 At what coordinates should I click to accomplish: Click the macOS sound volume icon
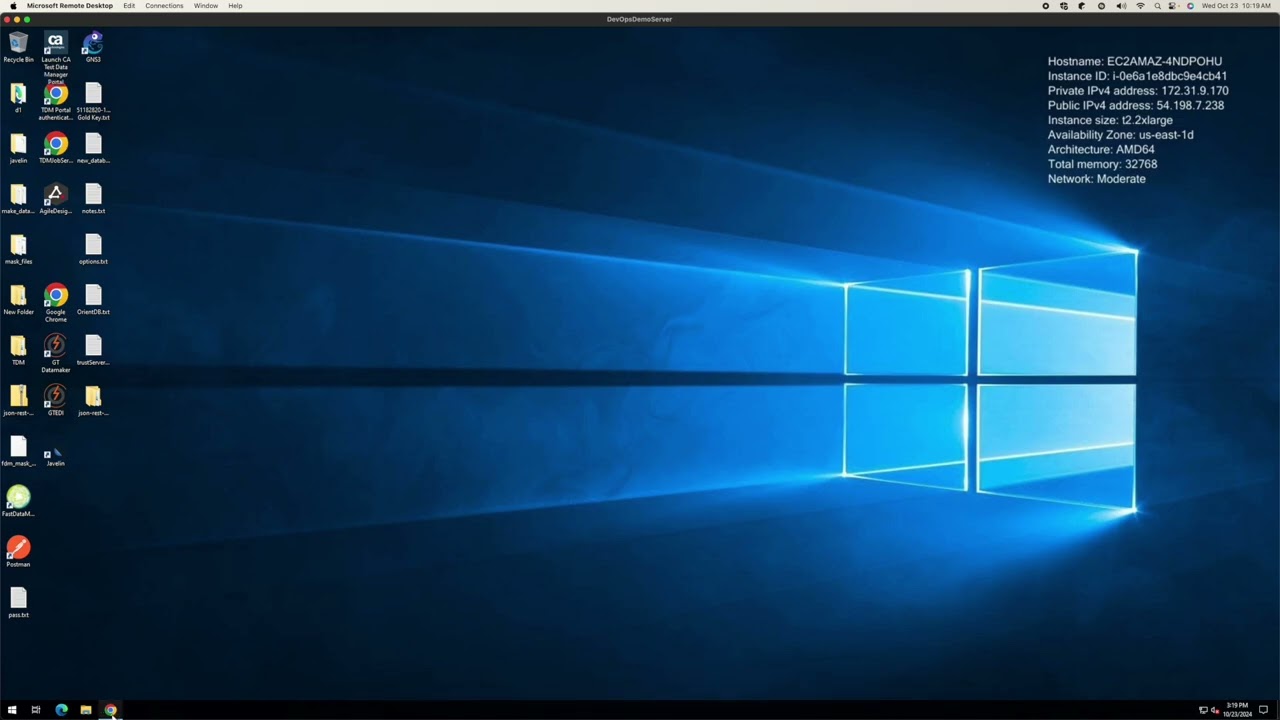[x=1121, y=6]
